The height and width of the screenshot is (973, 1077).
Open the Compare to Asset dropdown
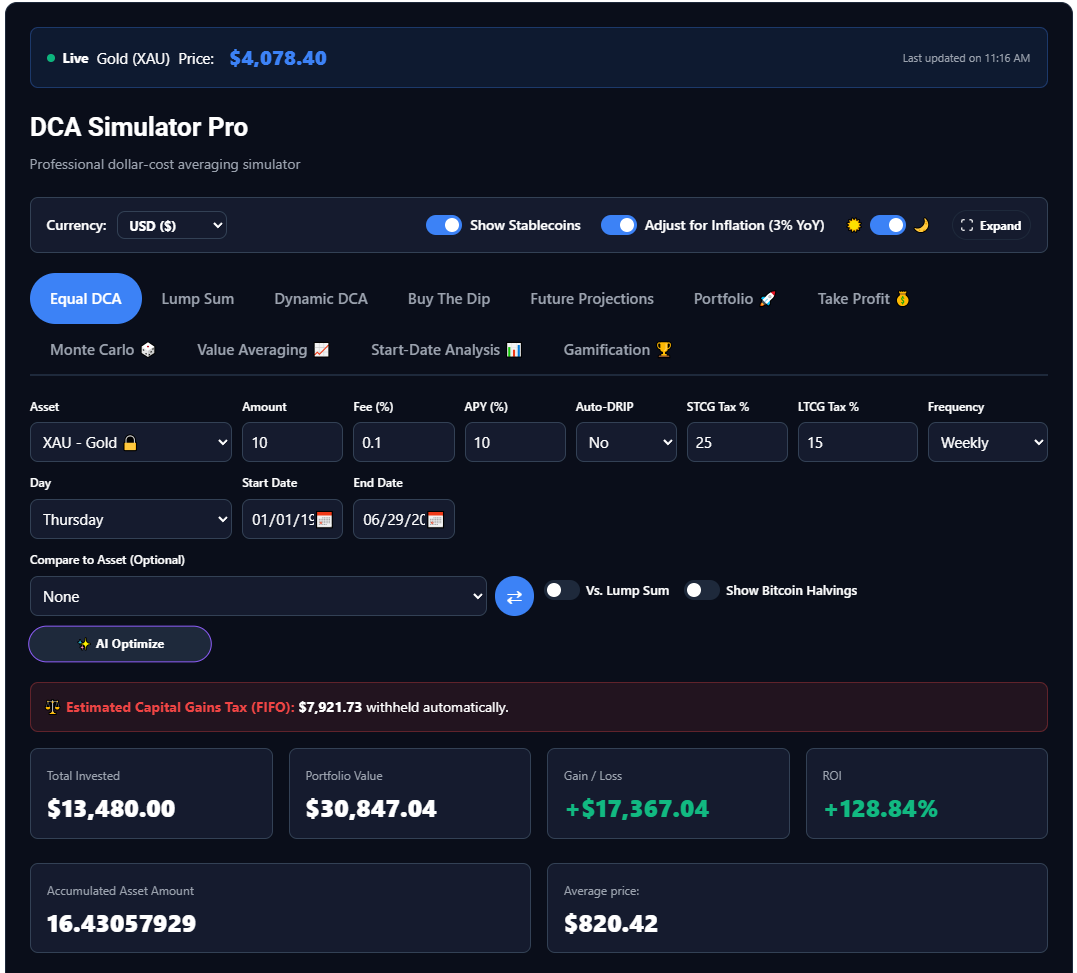(x=258, y=596)
